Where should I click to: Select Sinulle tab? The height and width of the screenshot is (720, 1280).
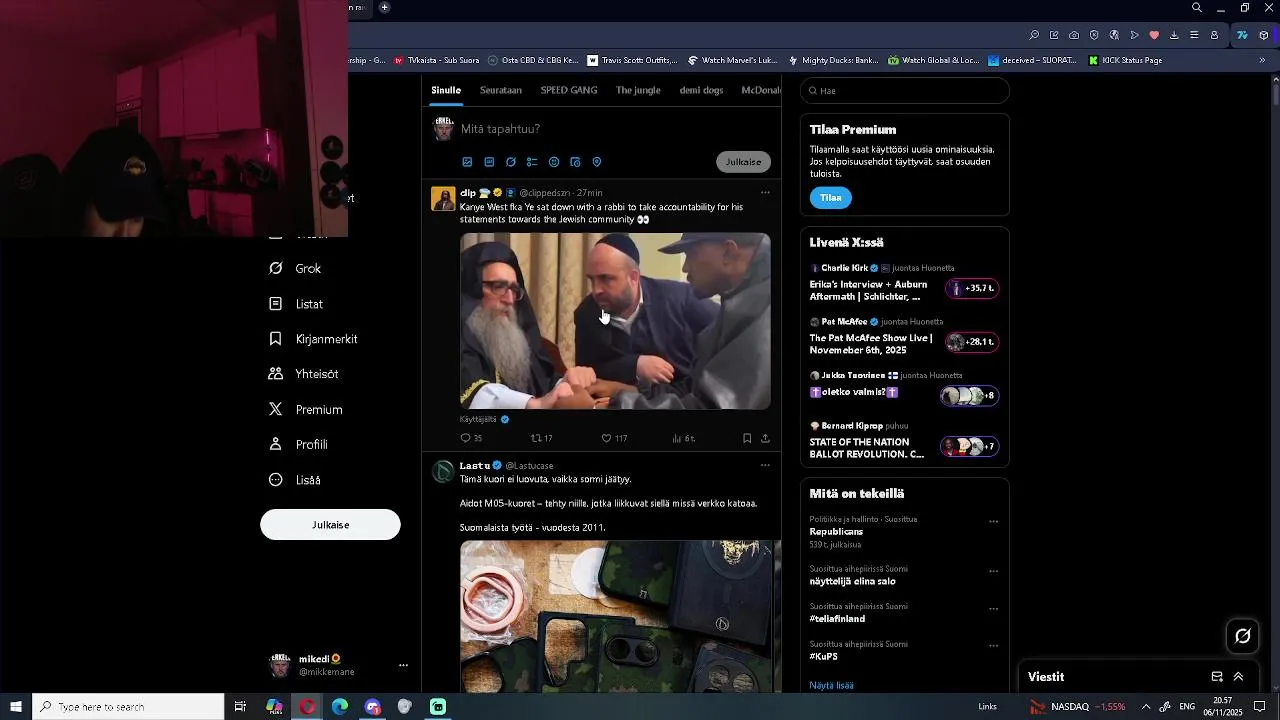tap(446, 90)
